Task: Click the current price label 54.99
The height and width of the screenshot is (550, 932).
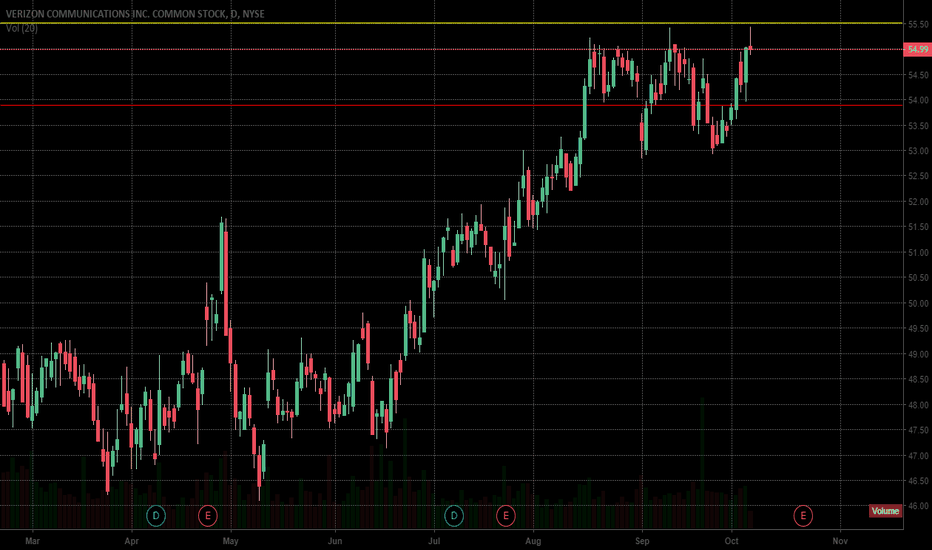Action: [917, 49]
